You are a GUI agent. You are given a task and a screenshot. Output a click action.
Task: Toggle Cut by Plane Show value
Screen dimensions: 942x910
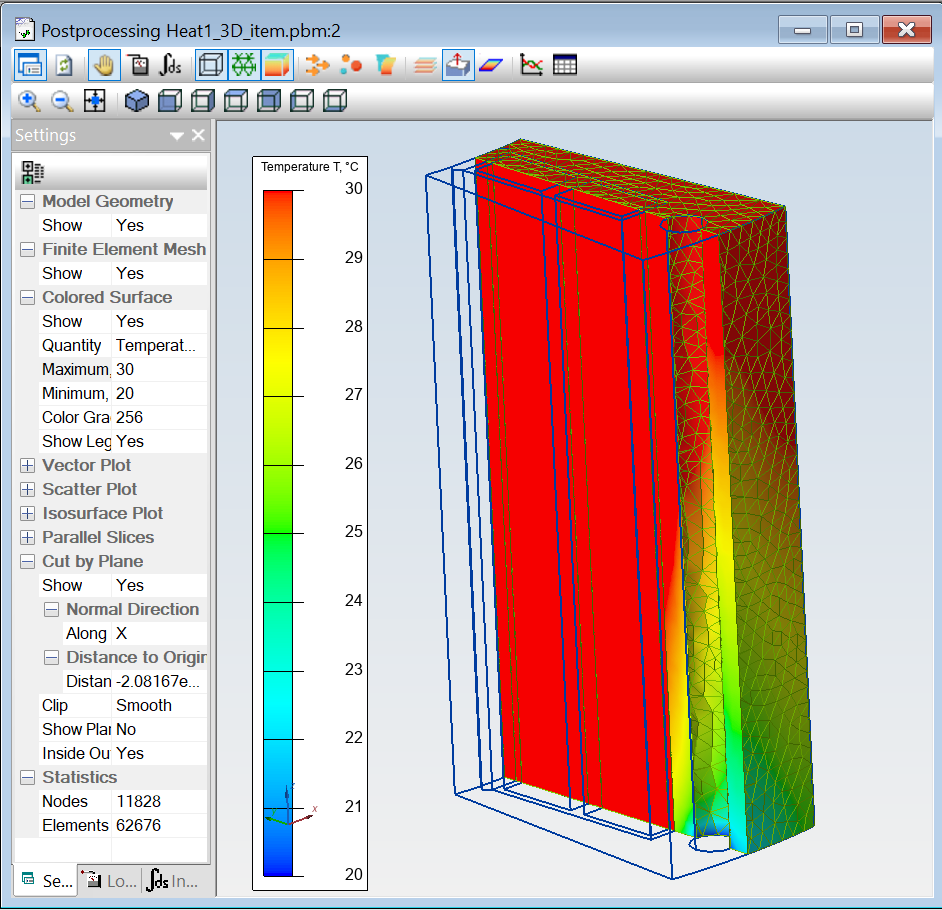(x=159, y=586)
